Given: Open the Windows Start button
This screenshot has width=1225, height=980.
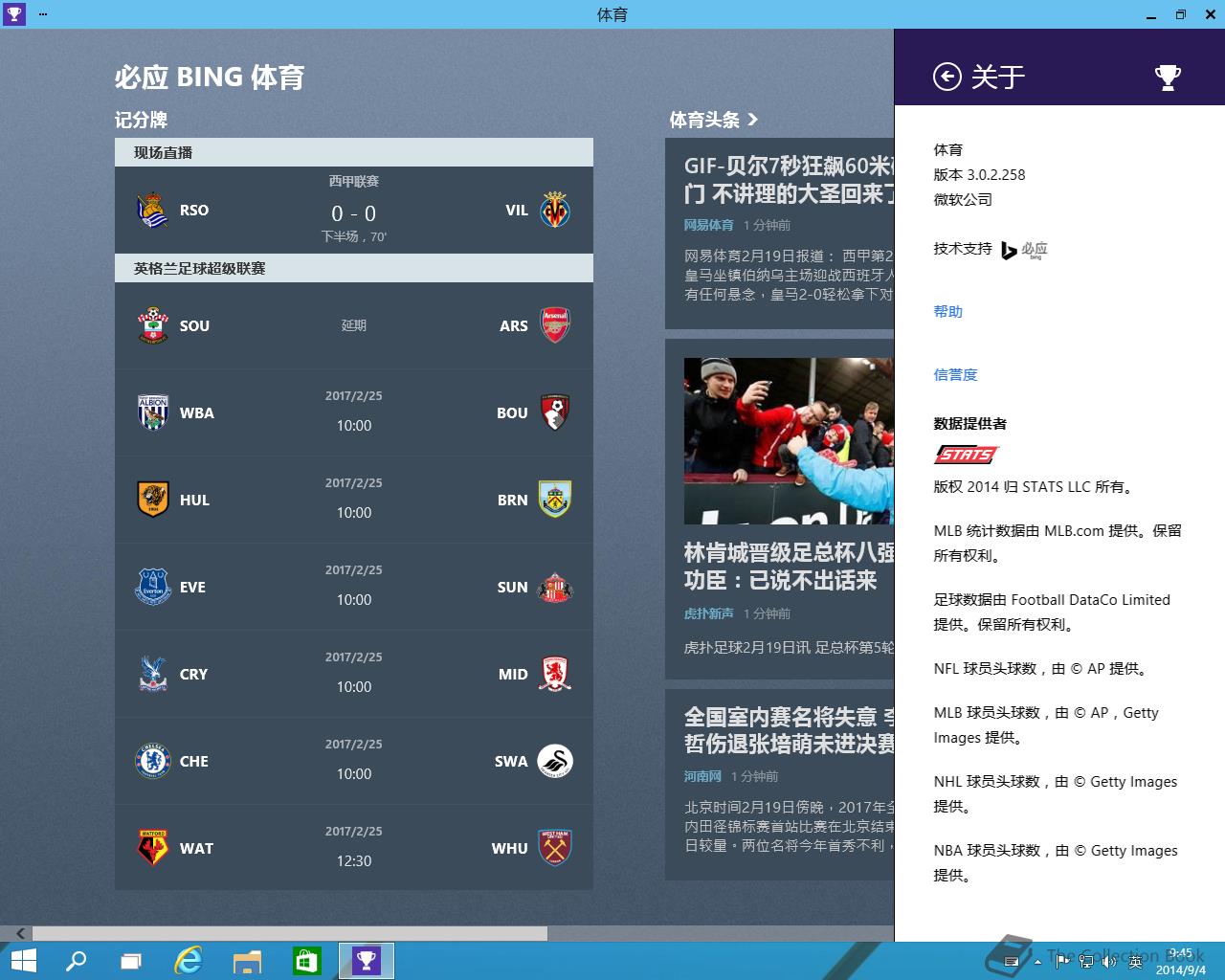Looking at the screenshot, I should [23, 961].
